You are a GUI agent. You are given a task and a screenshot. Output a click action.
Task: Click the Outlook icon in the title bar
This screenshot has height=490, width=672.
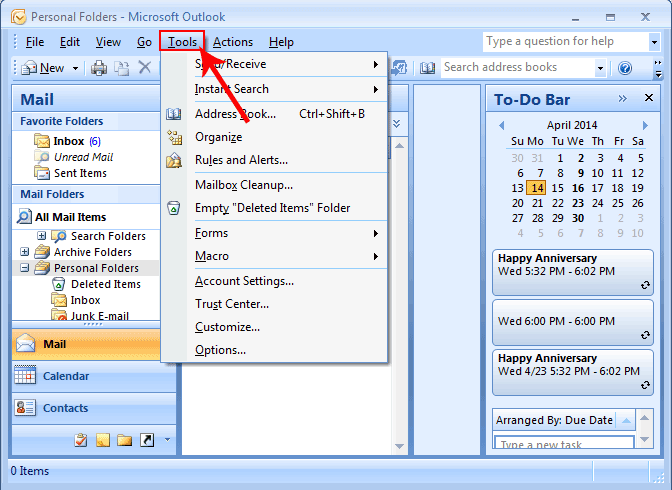18,17
